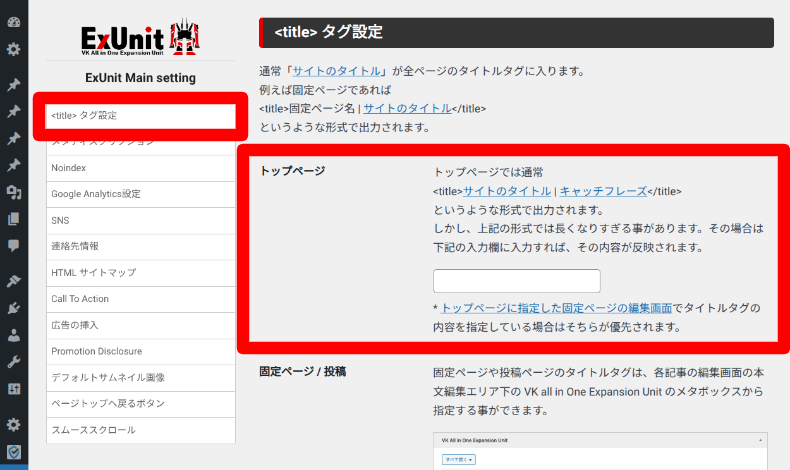Click the ExUnit robot logo
This screenshot has width=790, height=470.
point(141,37)
